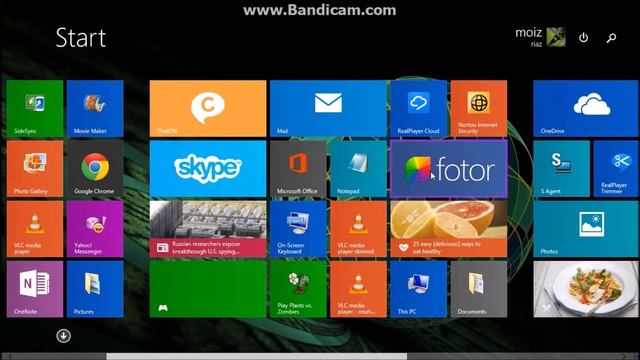Click the moiz riaz user account
This screenshot has height=360, width=640.
coord(540,37)
